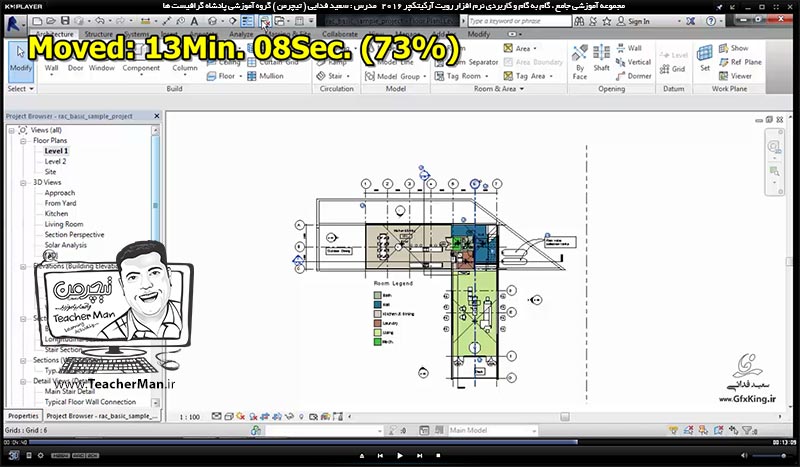Click the Thin Lines icon
Viewport: 800px width, 467px height.
247,21
